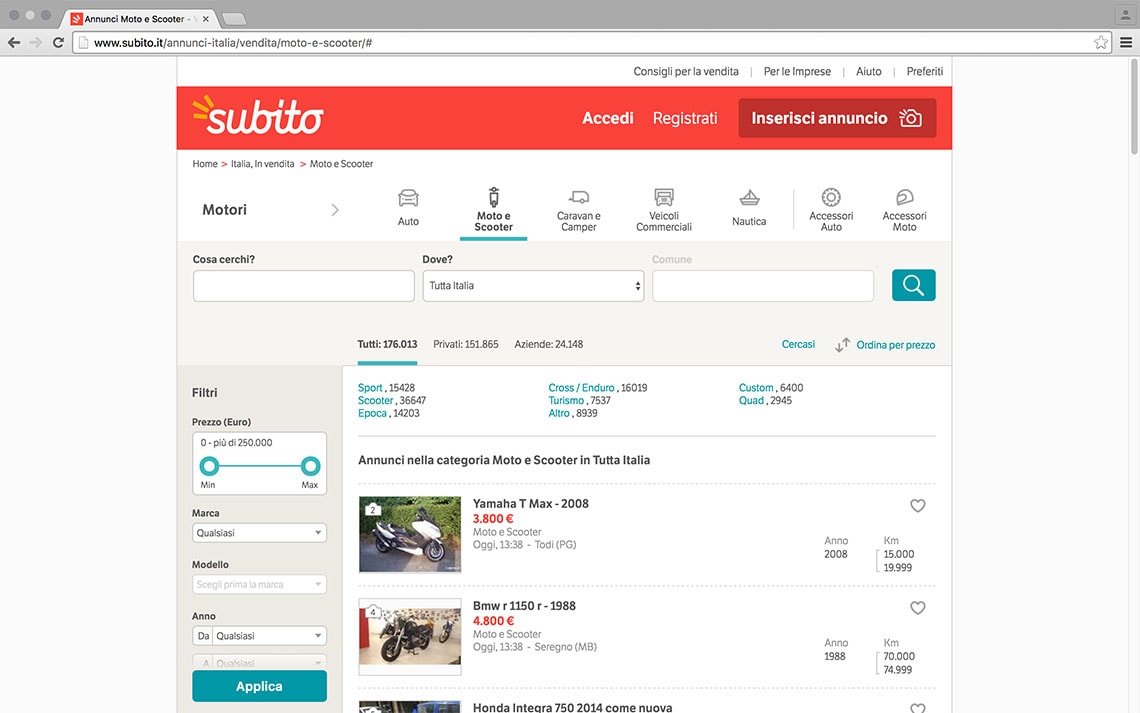Open the Aiuto help link
The image size is (1140, 713).
point(868,71)
